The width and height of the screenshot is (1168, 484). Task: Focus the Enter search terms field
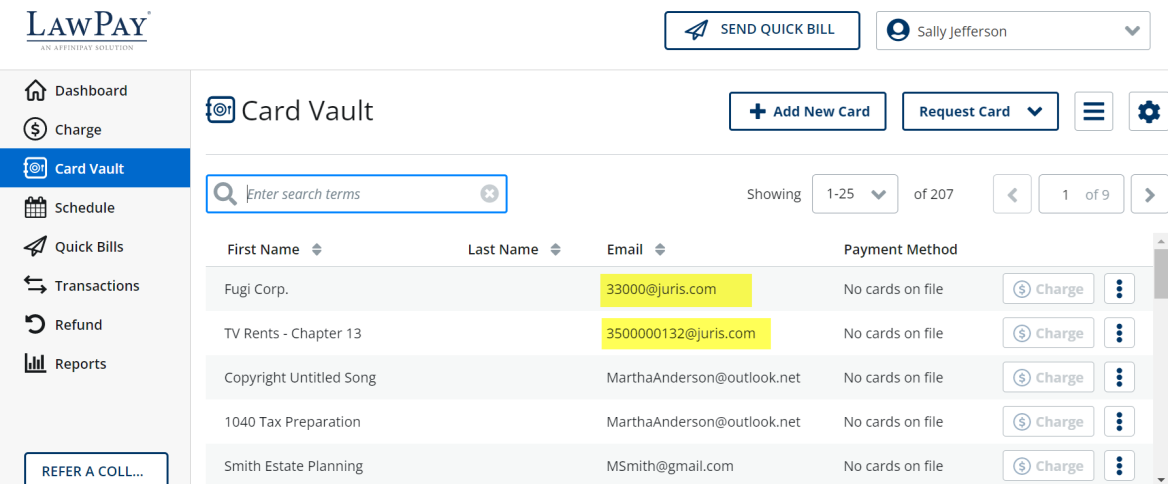click(x=358, y=194)
